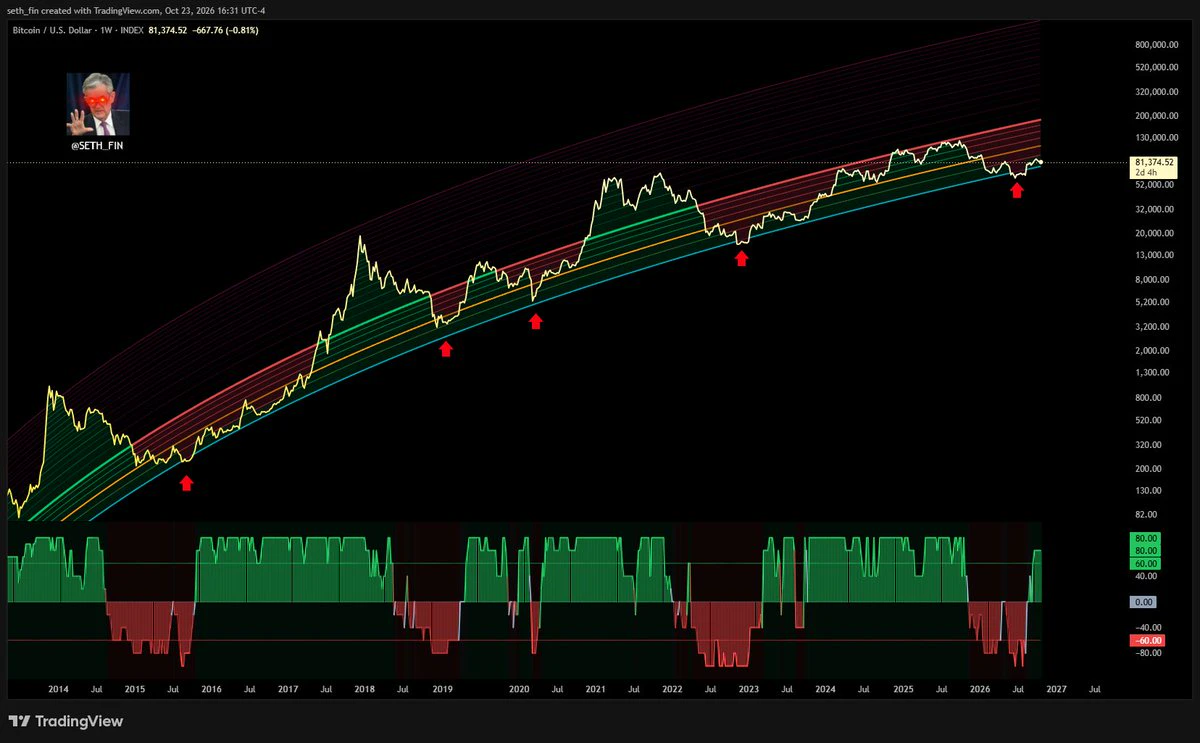
Task: Select the 320,000.00 price axis label
Action: 1155,91
